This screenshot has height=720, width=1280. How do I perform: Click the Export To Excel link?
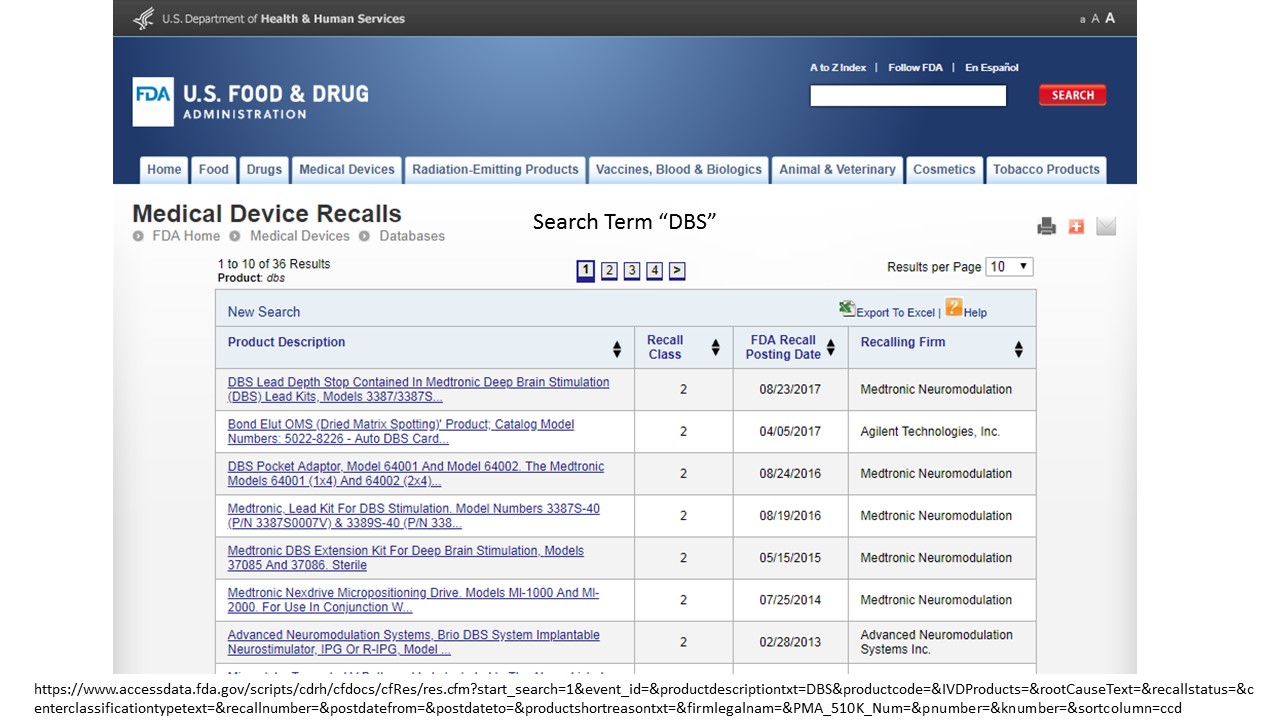click(x=895, y=313)
